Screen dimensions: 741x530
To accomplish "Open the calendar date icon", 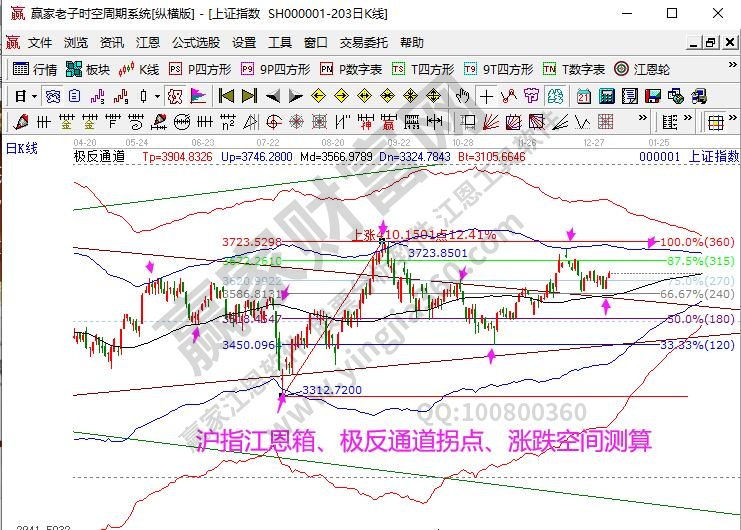I will (584, 96).
